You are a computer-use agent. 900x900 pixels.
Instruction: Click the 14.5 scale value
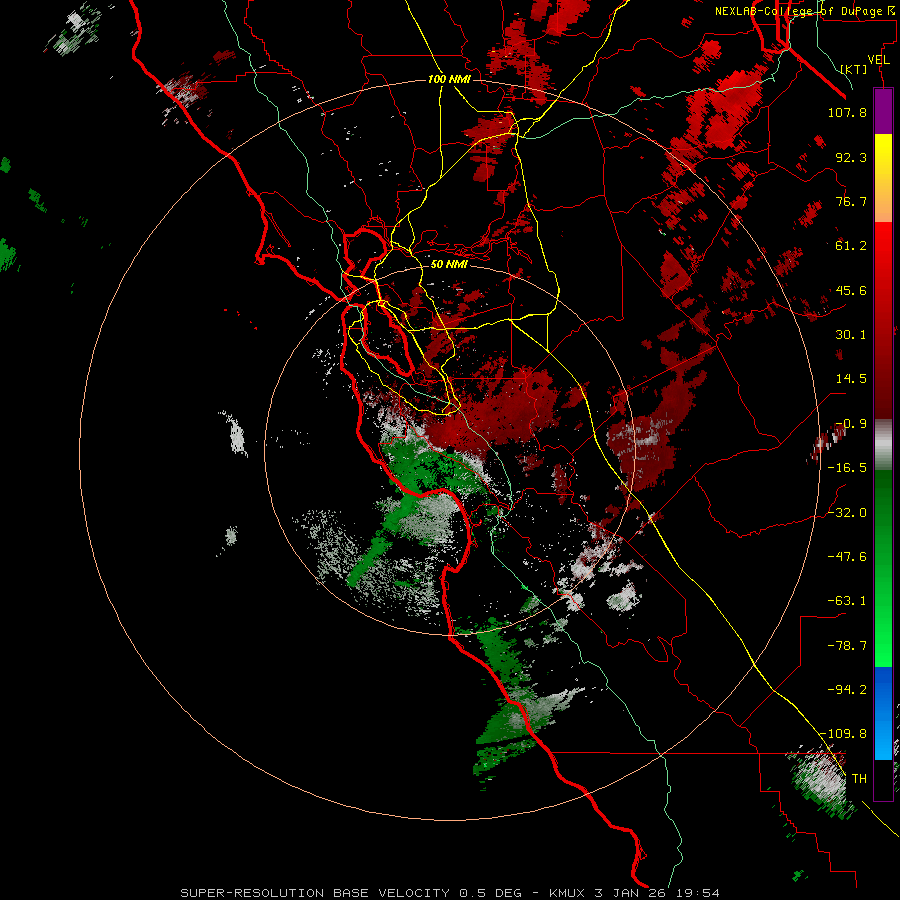click(x=851, y=379)
